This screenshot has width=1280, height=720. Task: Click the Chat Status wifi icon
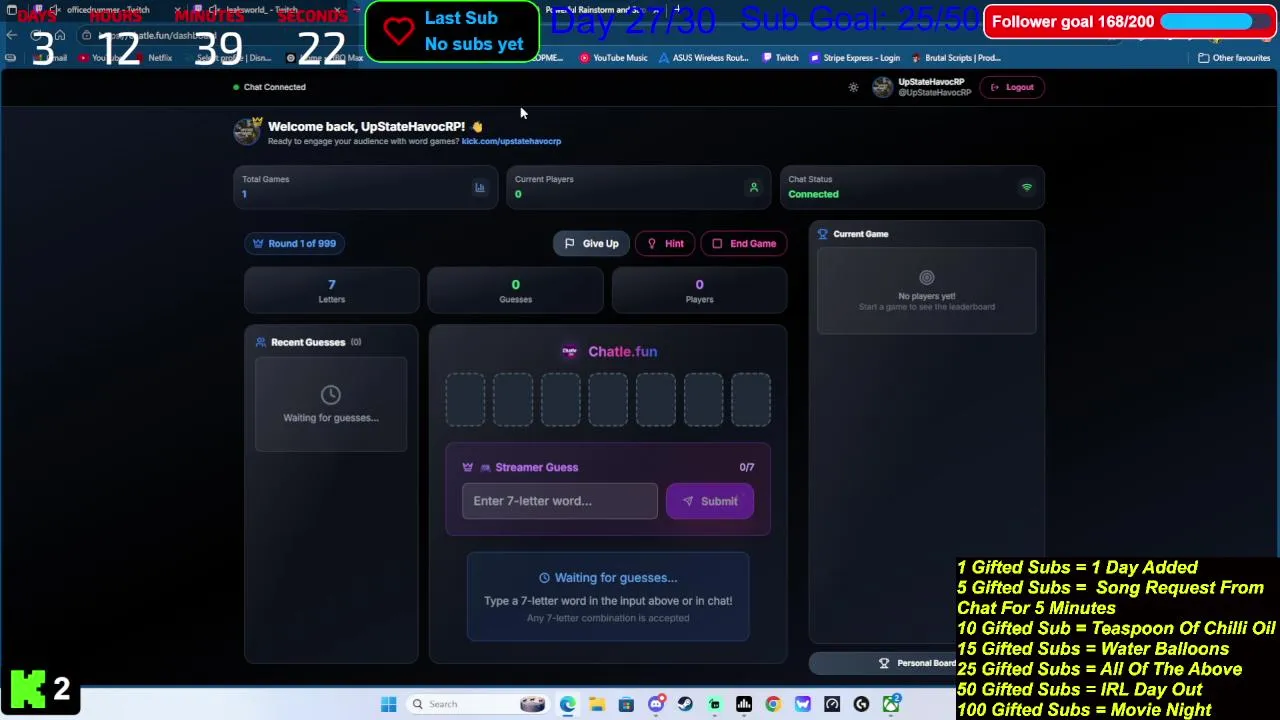click(x=1026, y=187)
